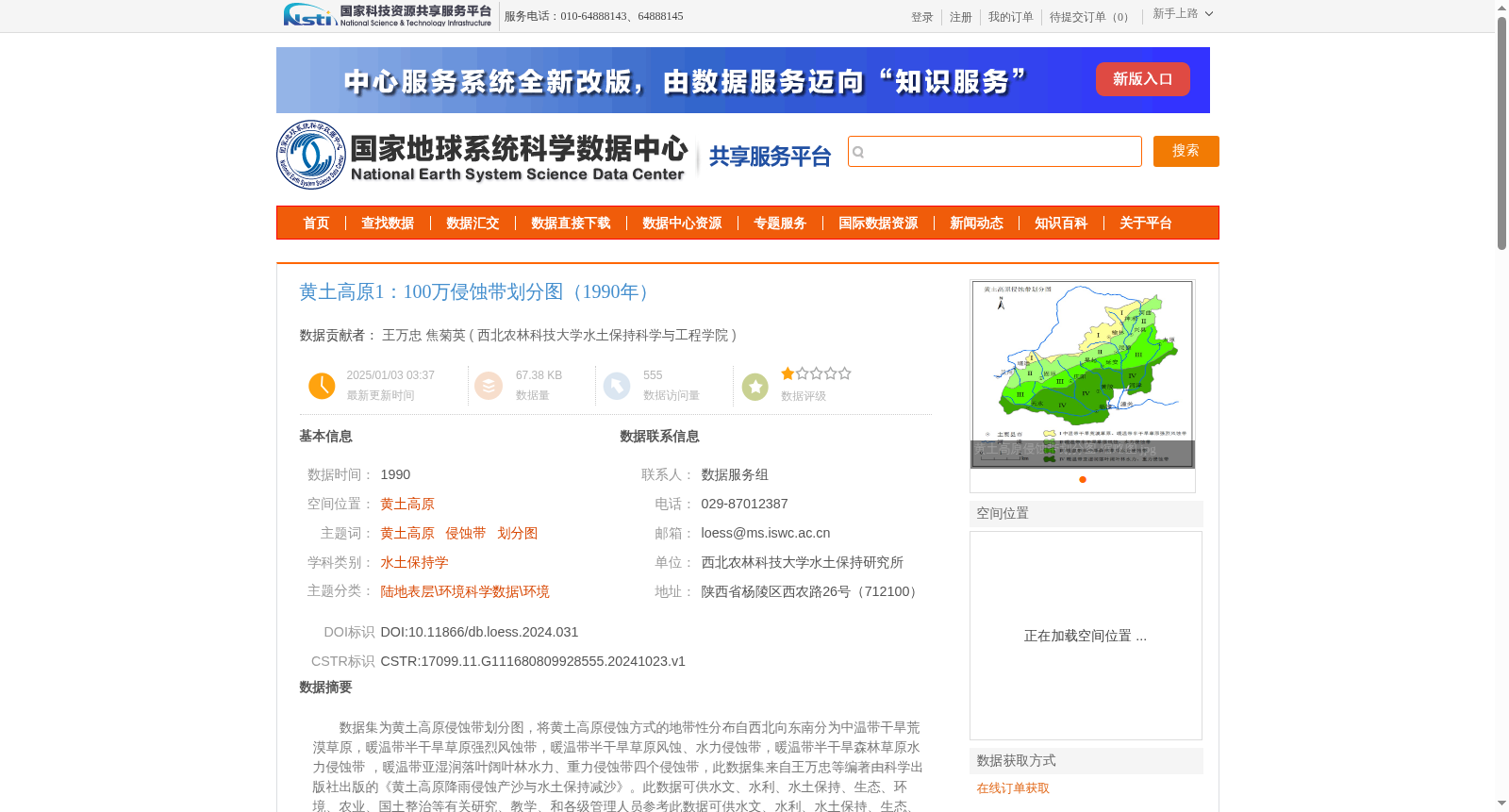Click the orange 搜索 button
The width and height of the screenshot is (1509, 812).
(x=1186, y=151)
